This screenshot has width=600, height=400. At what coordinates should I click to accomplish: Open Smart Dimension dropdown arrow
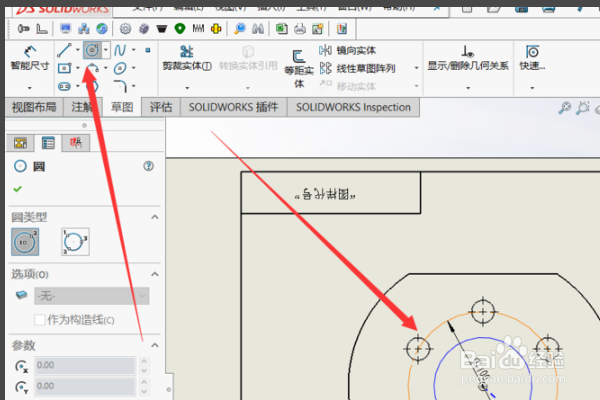(30, 88)
